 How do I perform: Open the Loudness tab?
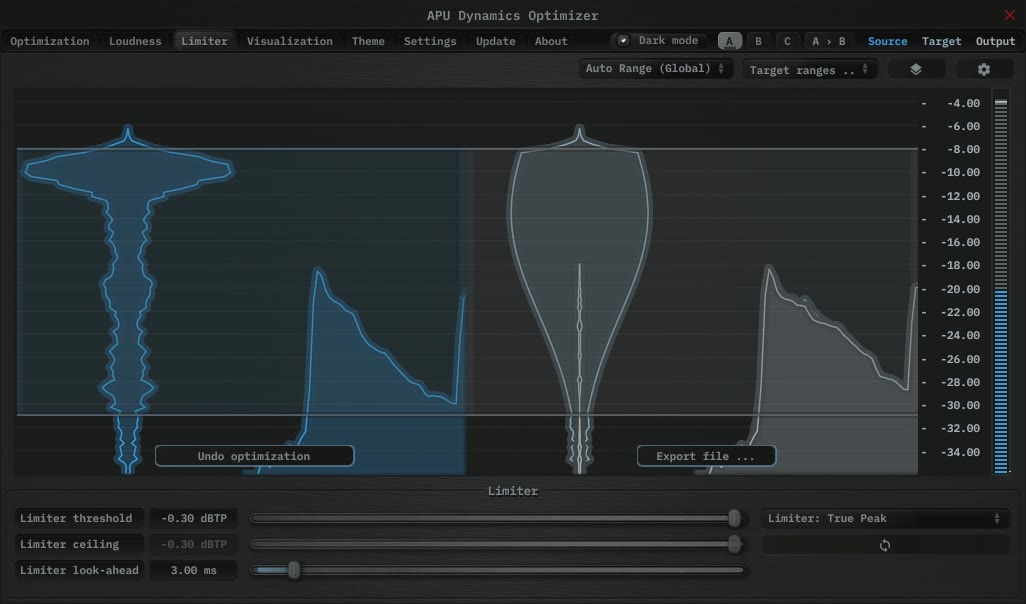coord(135,41)
